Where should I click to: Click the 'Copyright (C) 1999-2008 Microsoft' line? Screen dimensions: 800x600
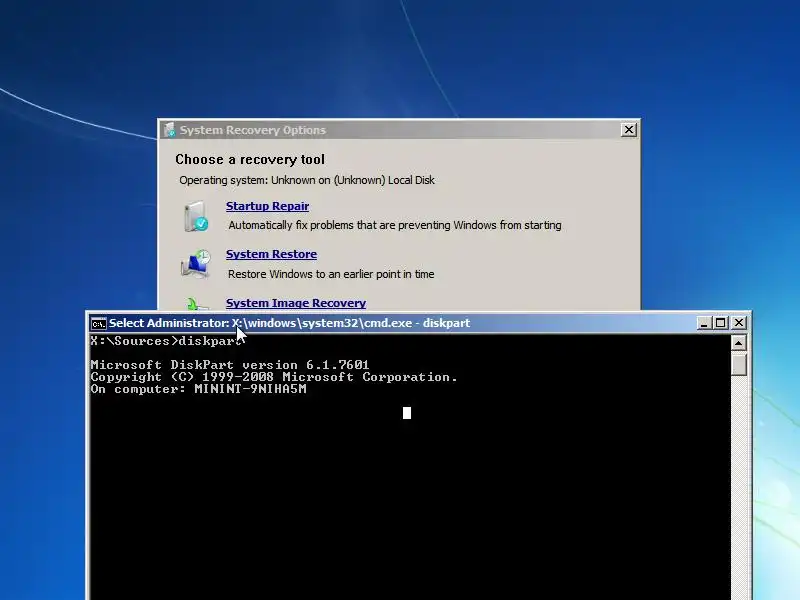pos(274,377)
